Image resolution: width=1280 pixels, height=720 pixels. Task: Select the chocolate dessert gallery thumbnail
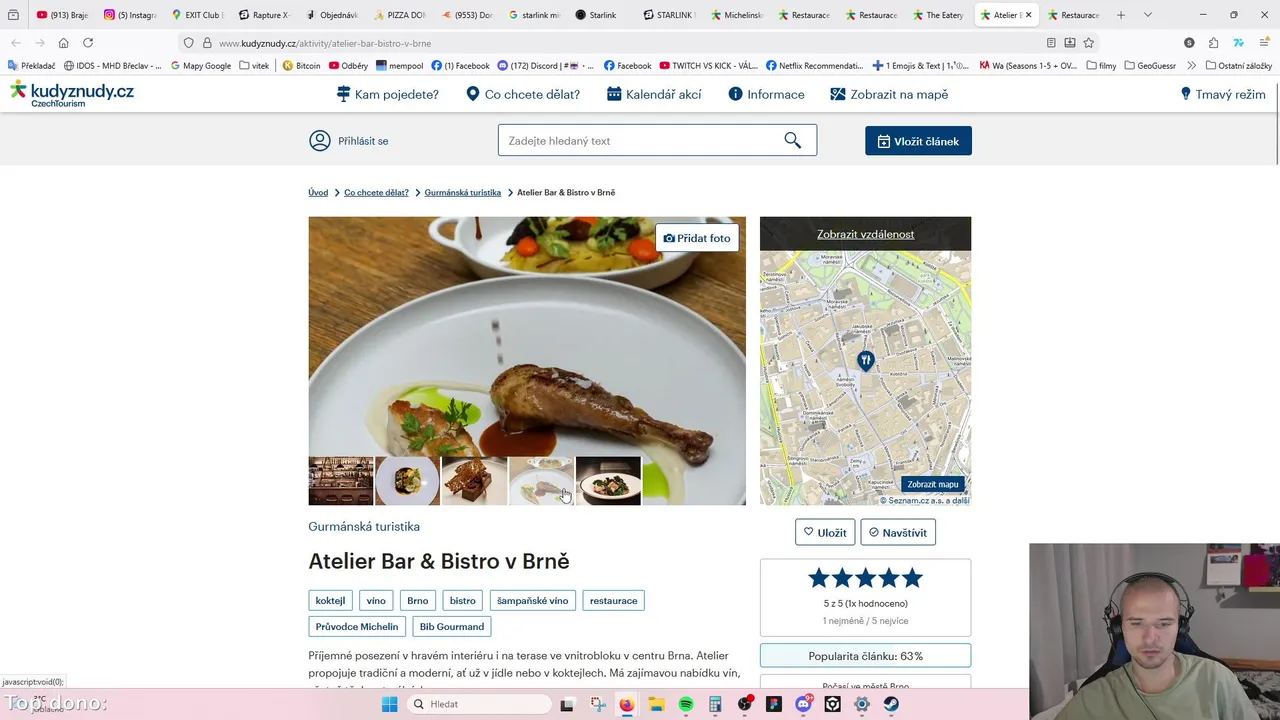474,481
